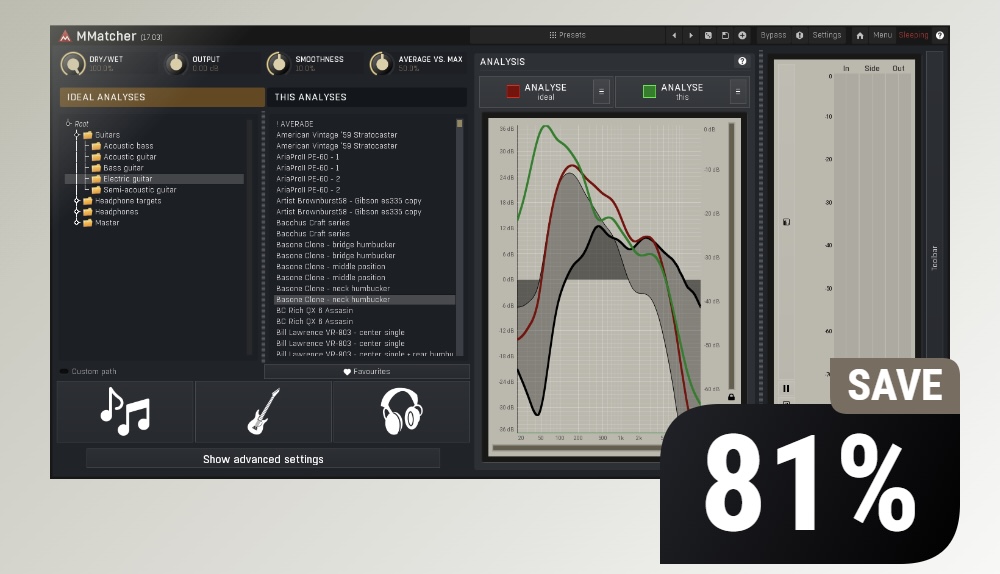Open the Presets browser
Viewport: 1000px width, 574px height.
pyautogui.click(x=567, y=35)
